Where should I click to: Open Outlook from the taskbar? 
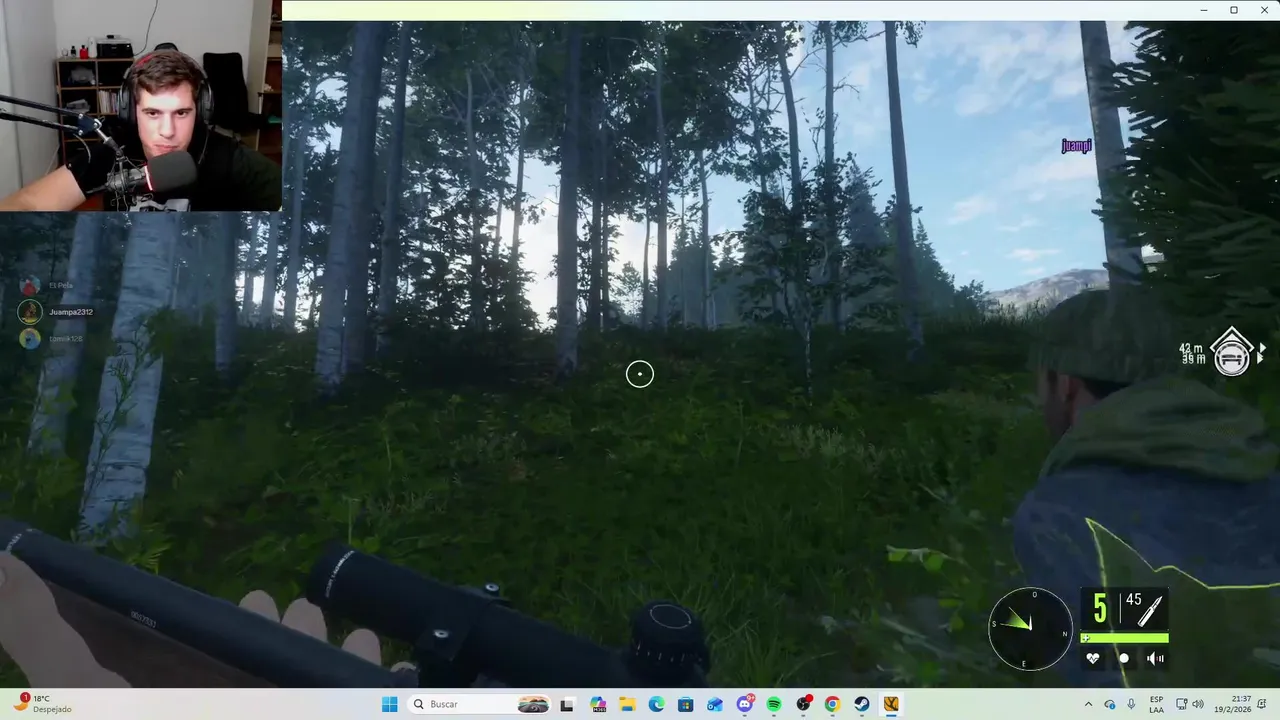coord(715,704)
